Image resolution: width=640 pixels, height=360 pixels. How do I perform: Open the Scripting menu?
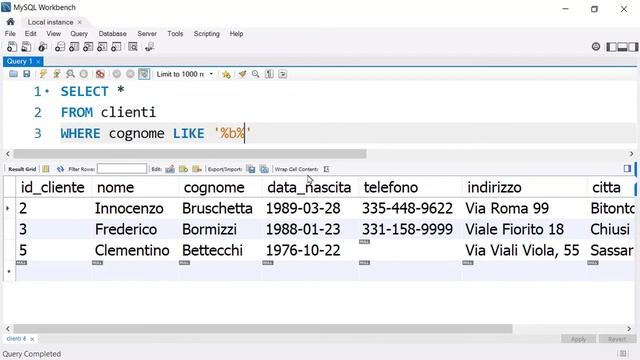point(207,33)
